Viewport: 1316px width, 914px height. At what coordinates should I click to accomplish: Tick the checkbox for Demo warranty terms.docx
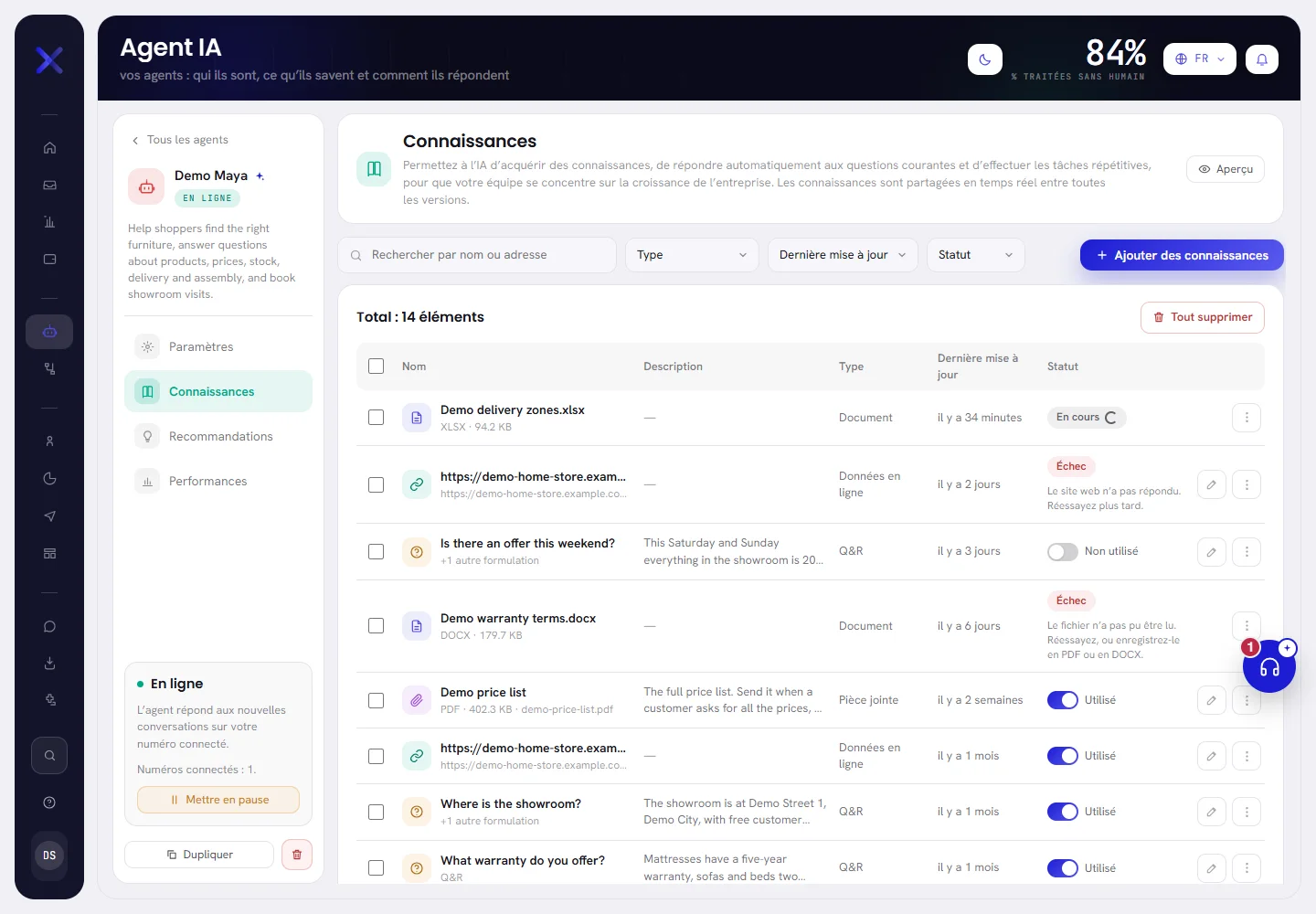[x=376, y=626]
